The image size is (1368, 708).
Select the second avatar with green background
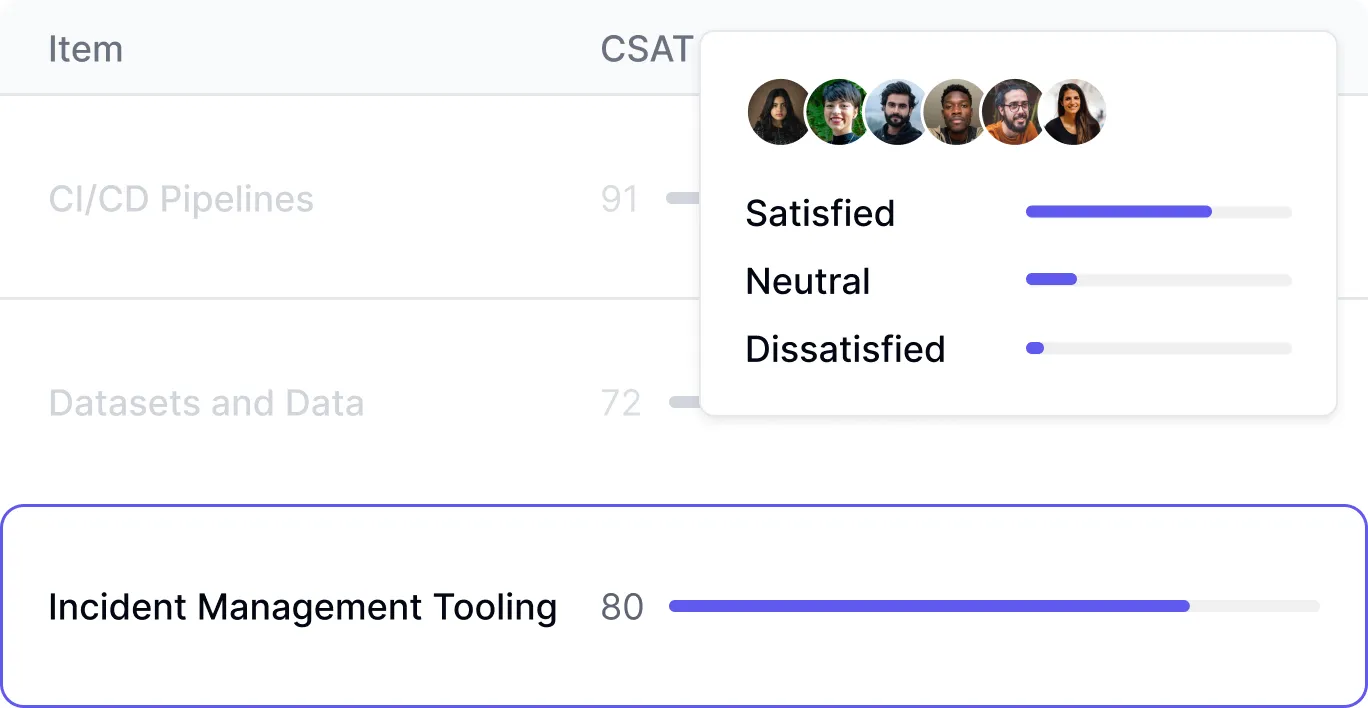838,112
